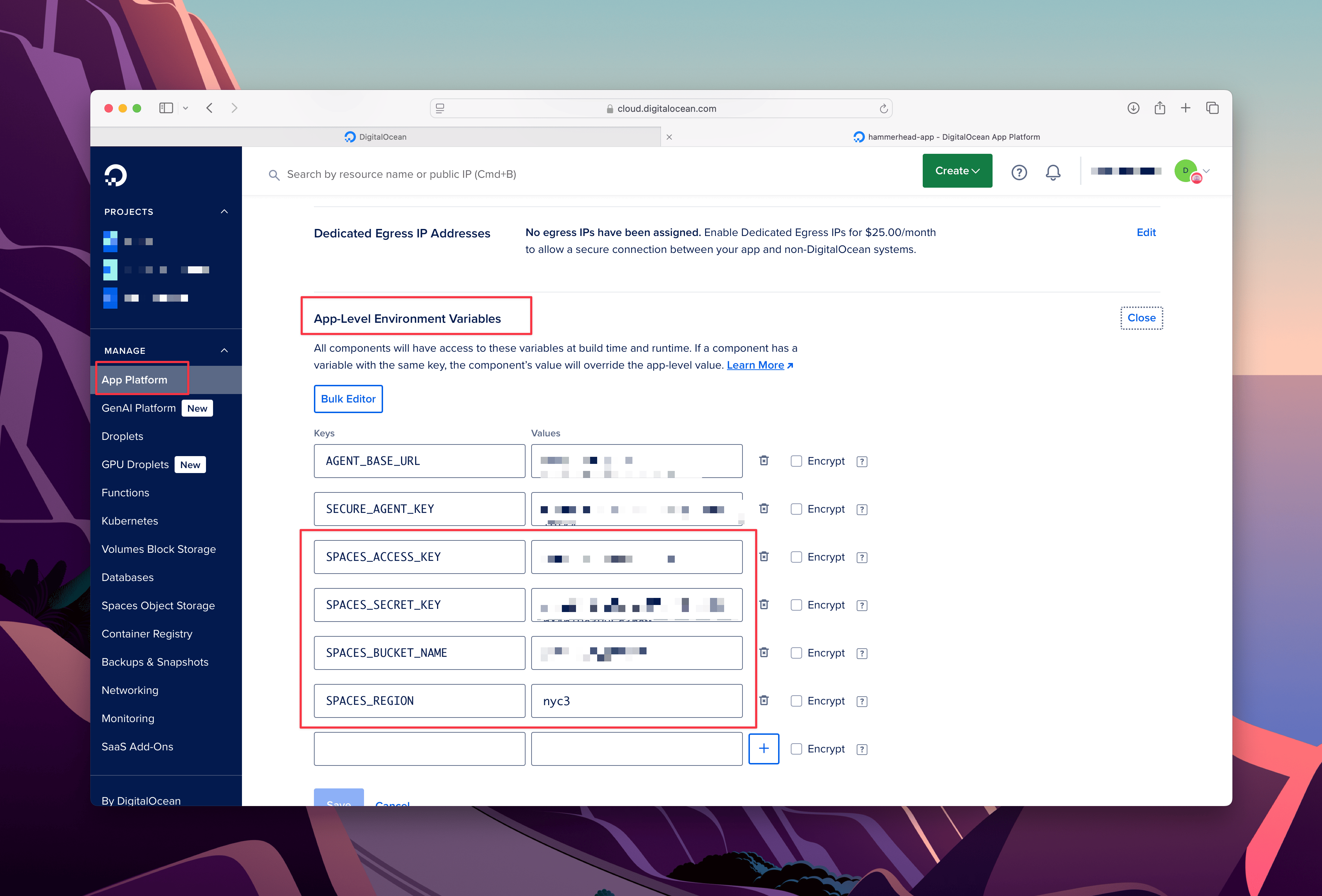Click the empty new key field
The height and width of the screenshot is (896, 1322).
419,749
